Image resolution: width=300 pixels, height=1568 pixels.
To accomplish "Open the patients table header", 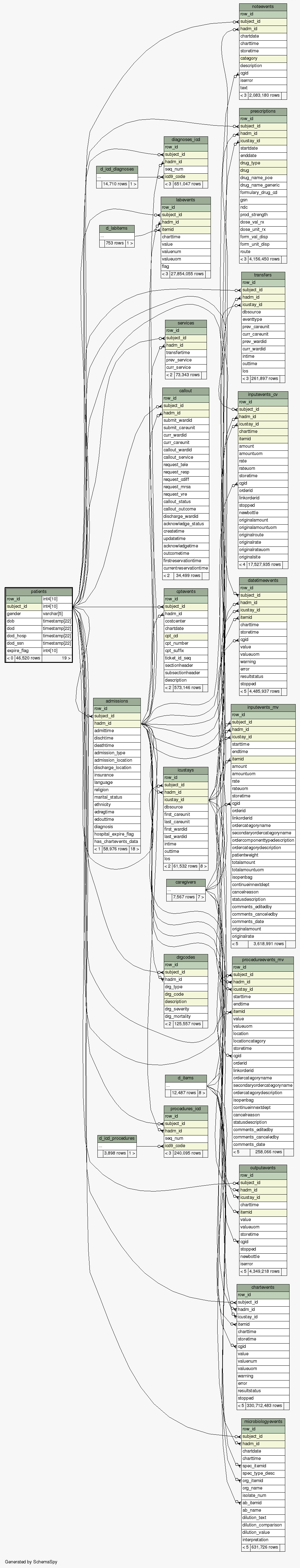I will tap(38, 592).
